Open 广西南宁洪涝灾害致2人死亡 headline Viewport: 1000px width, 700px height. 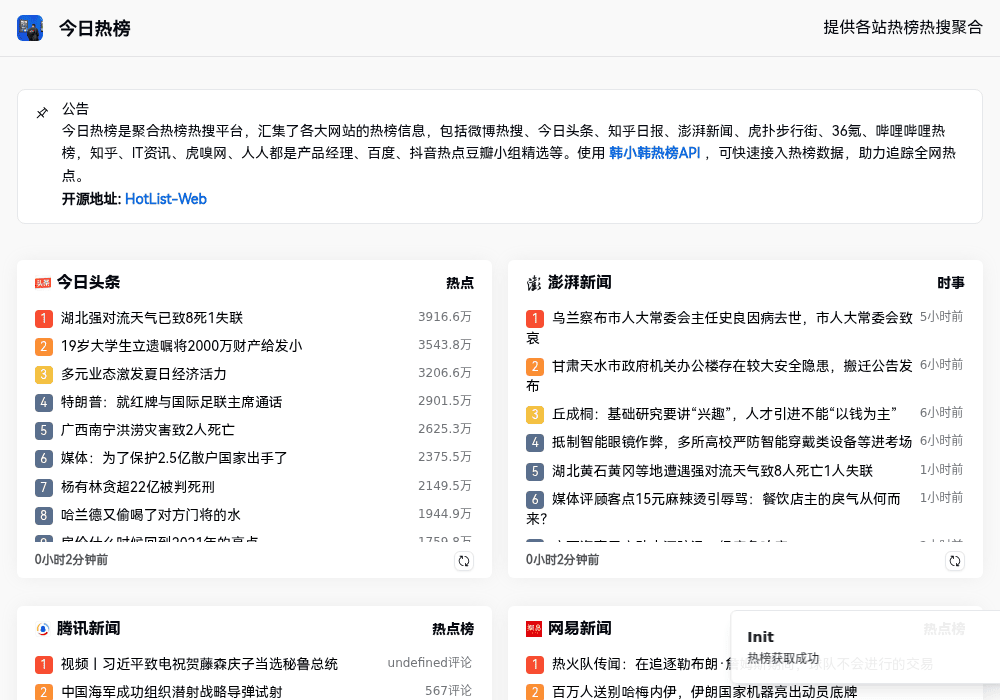147,430
